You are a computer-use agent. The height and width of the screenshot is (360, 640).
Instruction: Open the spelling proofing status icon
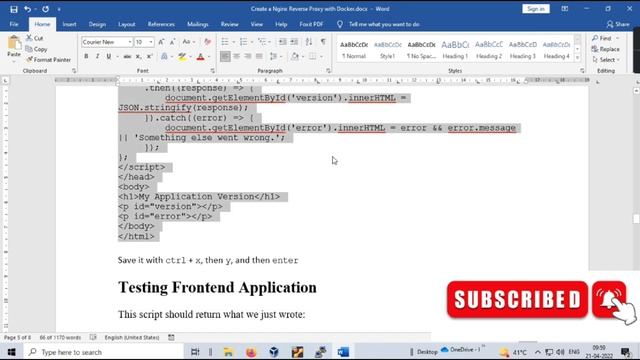point(93,338)
